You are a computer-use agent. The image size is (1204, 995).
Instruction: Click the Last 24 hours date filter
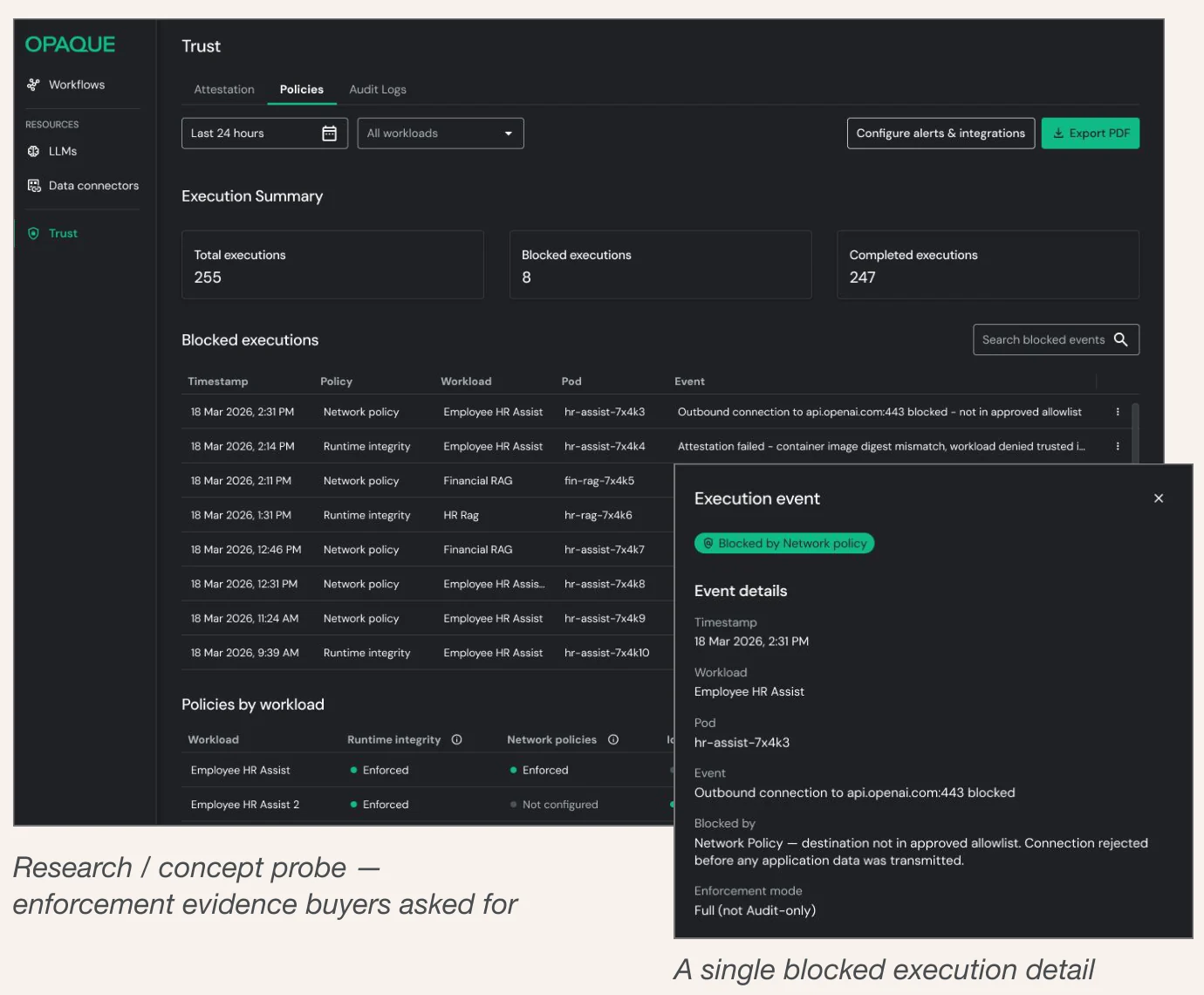click(264, 134)
